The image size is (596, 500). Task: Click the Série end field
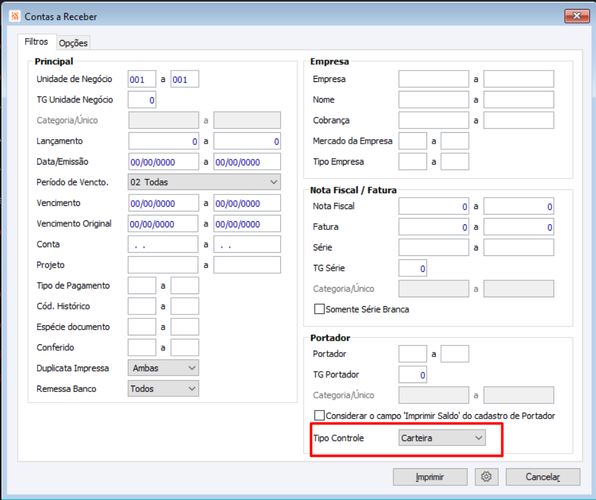coord(518,248)
